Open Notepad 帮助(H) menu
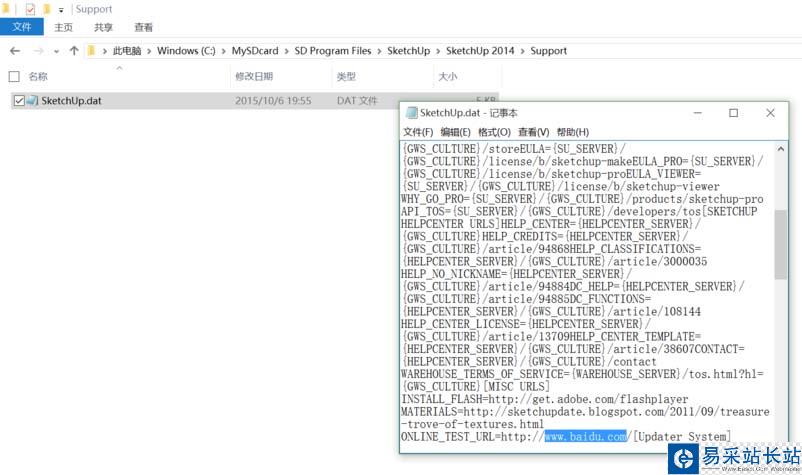This screenshot has width=802, height=475. (x=573, y=132)
